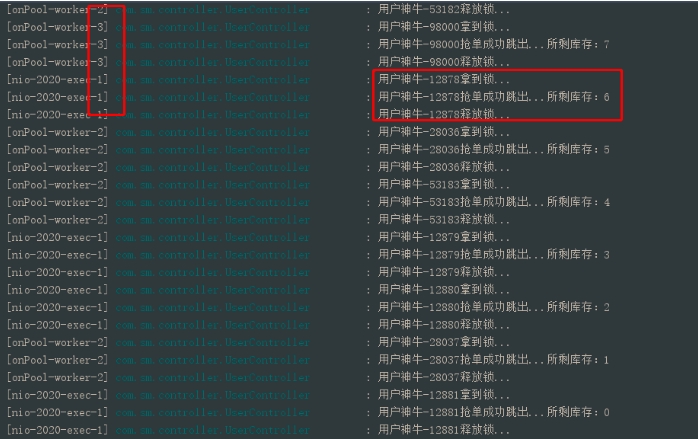The width and height of the screenshot is (698, 439).
Task: Click the 用户神牛-53182释放锁 log message
Action: (x=443, y=9)
